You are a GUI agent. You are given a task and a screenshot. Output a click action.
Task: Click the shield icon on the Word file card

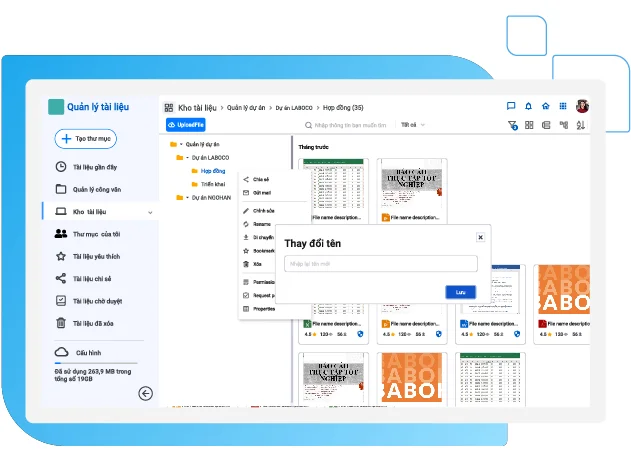(517, 334)
